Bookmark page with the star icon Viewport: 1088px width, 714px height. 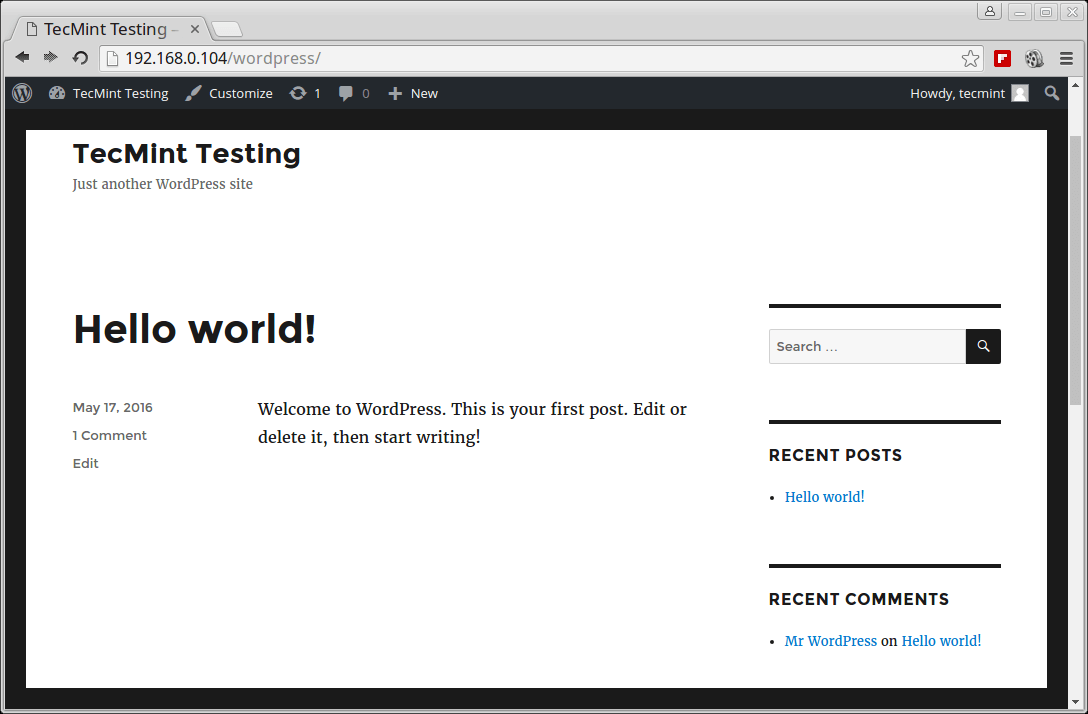[970, 58]
